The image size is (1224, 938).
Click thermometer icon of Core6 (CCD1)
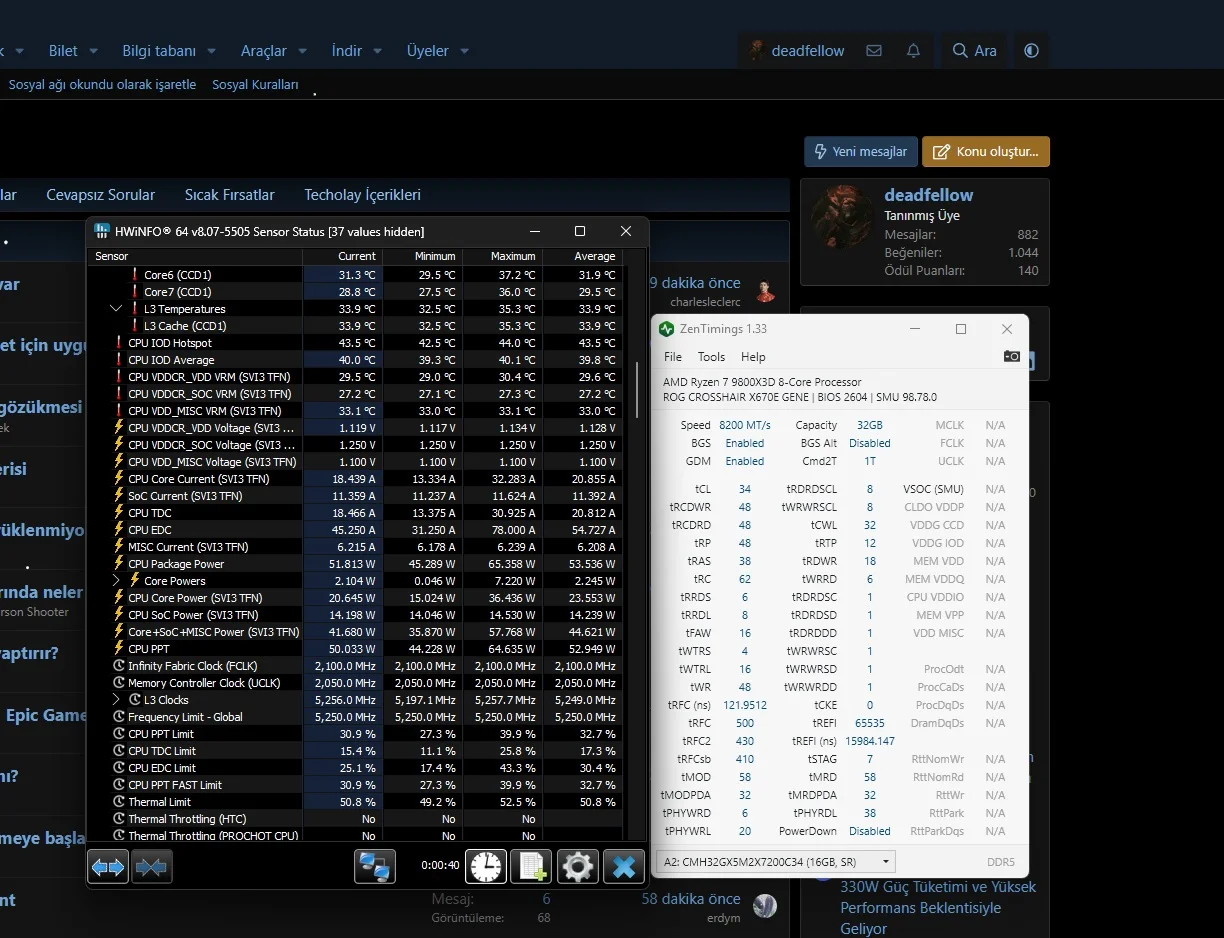point(134,275)
